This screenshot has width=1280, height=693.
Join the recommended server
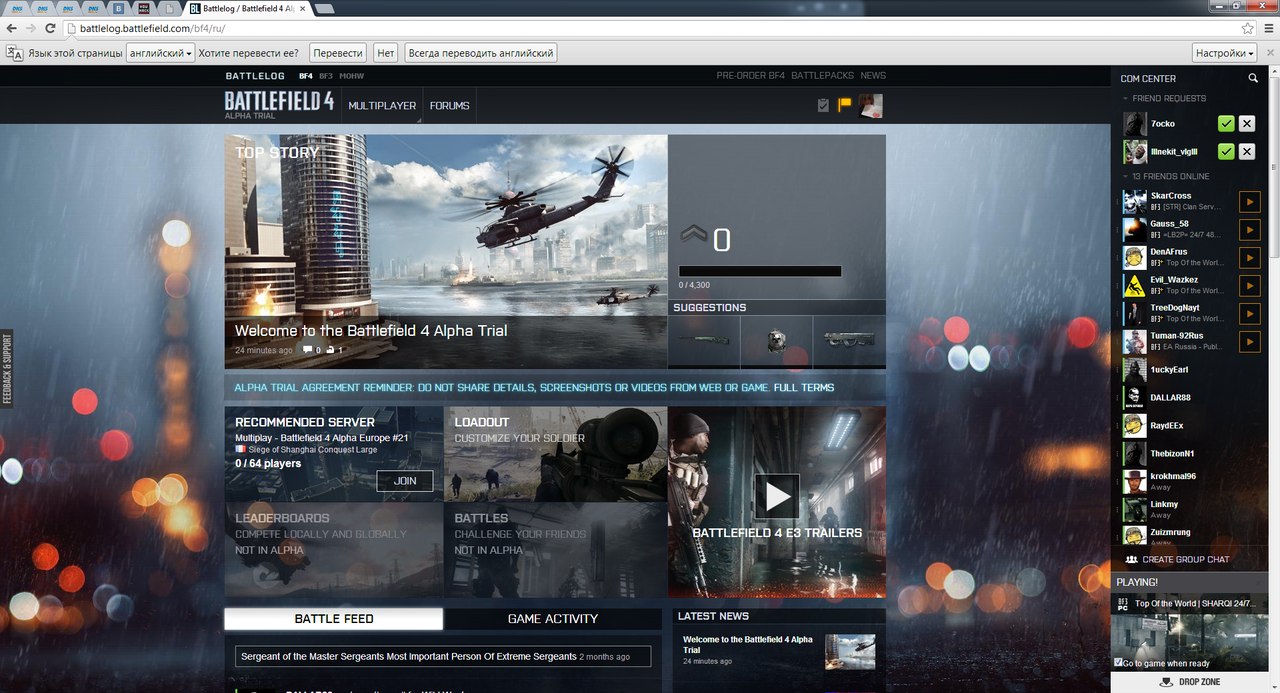pyautogui.click(x=405, y=481)
